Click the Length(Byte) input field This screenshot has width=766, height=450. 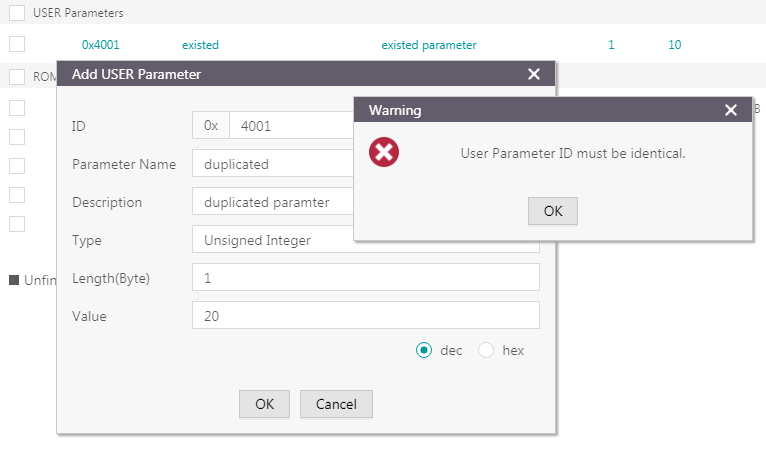365,278
